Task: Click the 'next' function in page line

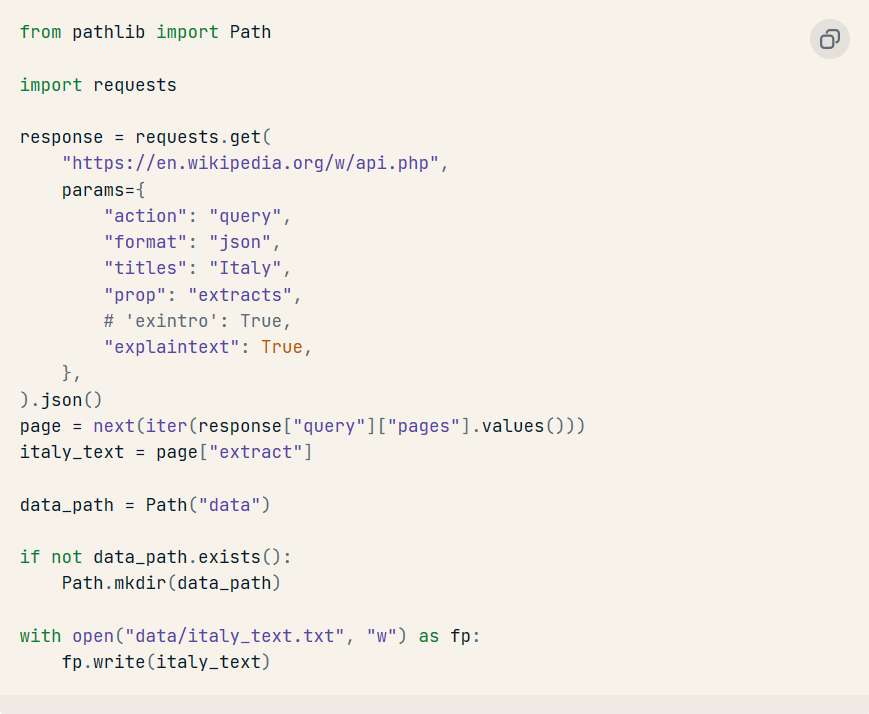Action: click(x=114, y=426)
